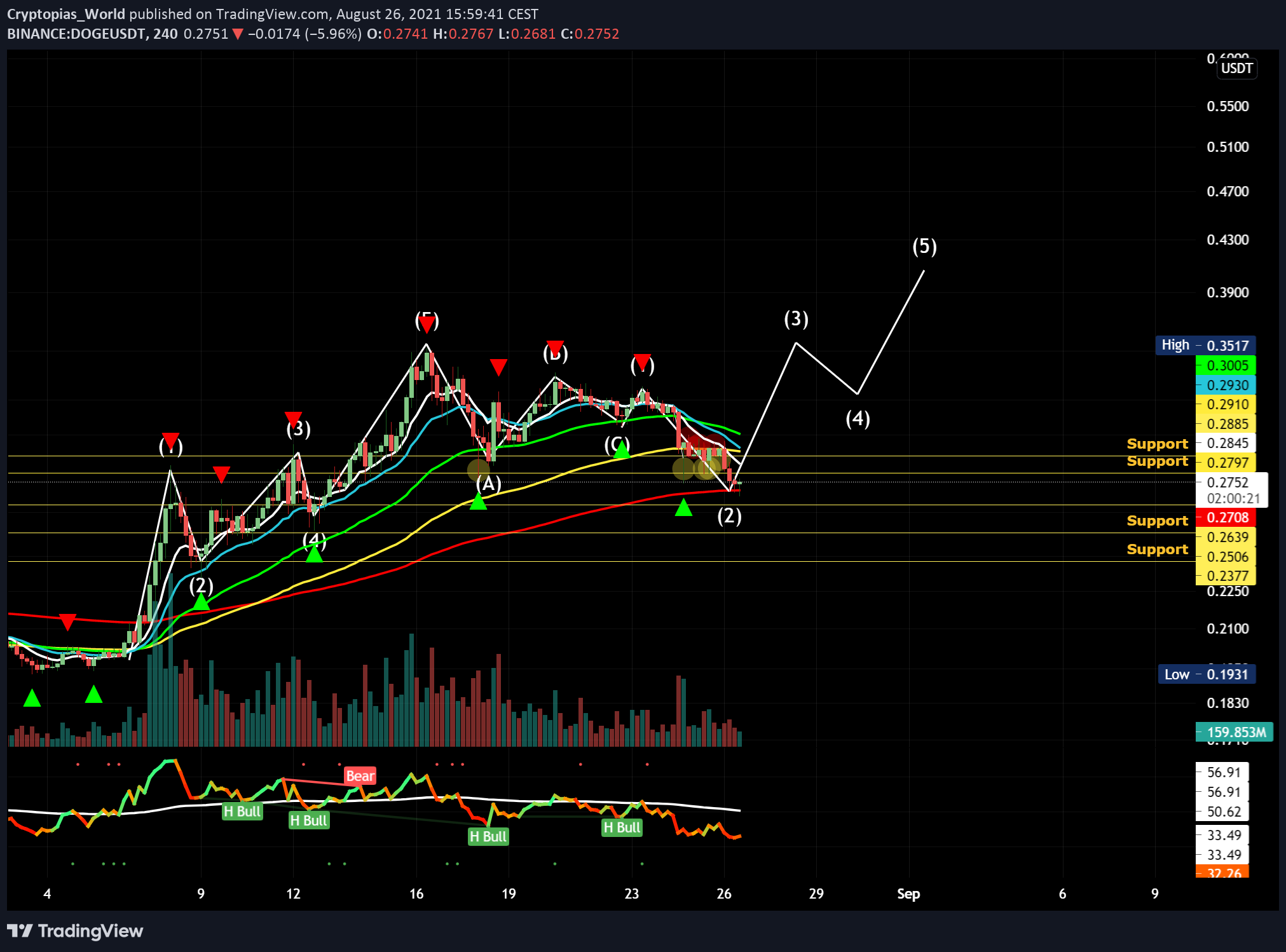Click the wave (A) correction label
1286x952 pixels.
pyautogui.click(x=488, y=484)
